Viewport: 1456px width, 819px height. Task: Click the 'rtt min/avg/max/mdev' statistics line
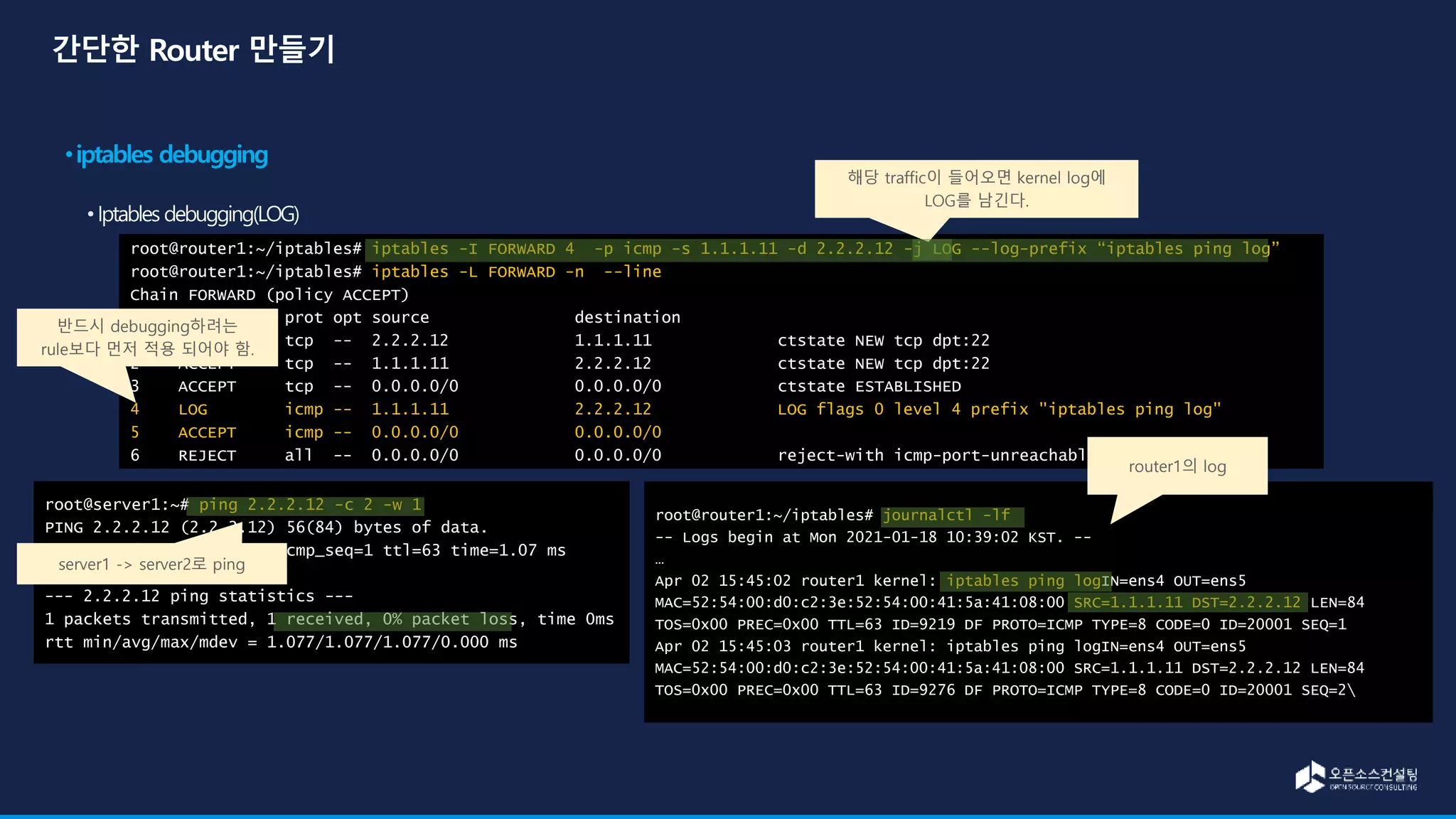[x=281, y=642]
